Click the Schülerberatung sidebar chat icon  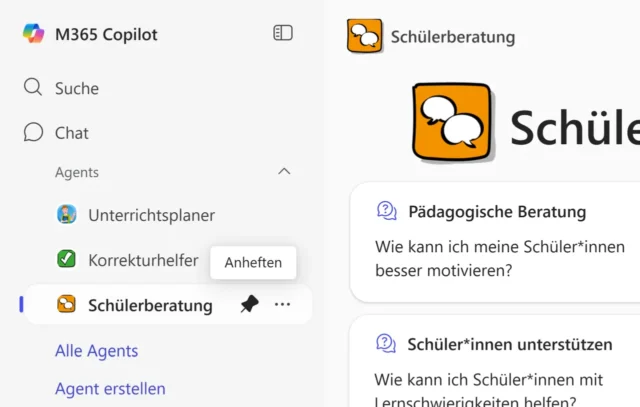(x=67, y=305)
